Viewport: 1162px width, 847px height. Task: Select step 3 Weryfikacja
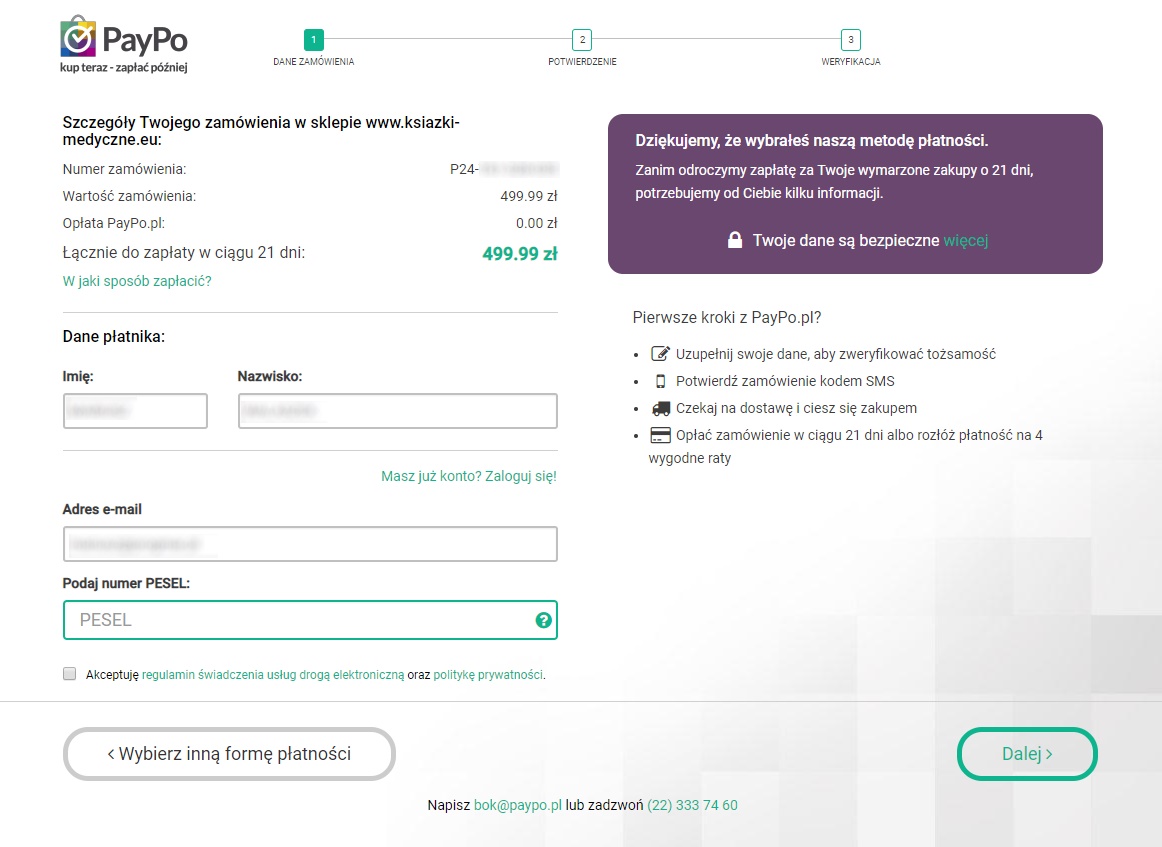pos(851,39)
